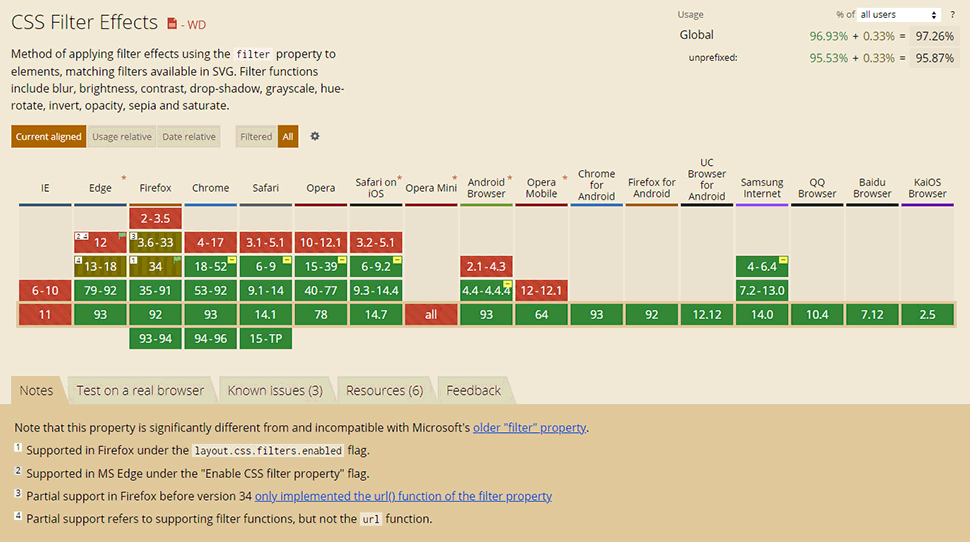The height and width of the screenshot is (542, 970).
Task: Click the Edge 12 cell
Action: 100,243
